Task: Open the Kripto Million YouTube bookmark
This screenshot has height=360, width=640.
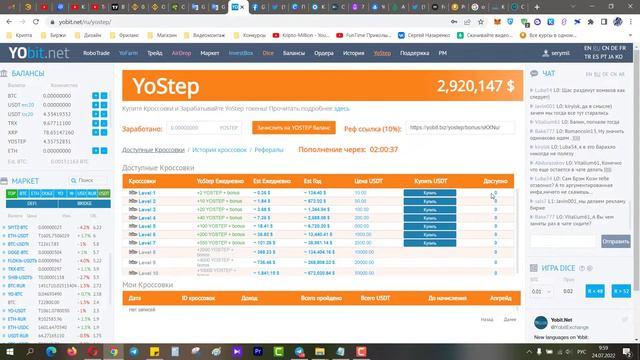Action: [301, 36]
